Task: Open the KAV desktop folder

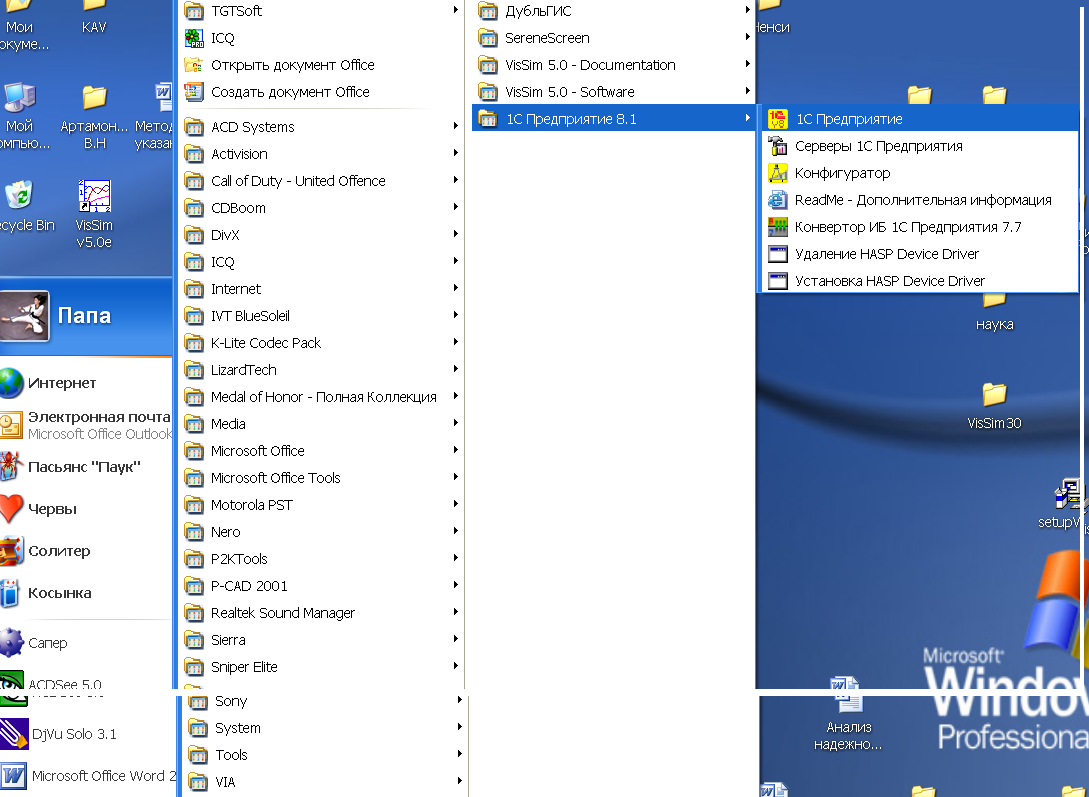Action: pyautogui.click(x=94, y=17)
